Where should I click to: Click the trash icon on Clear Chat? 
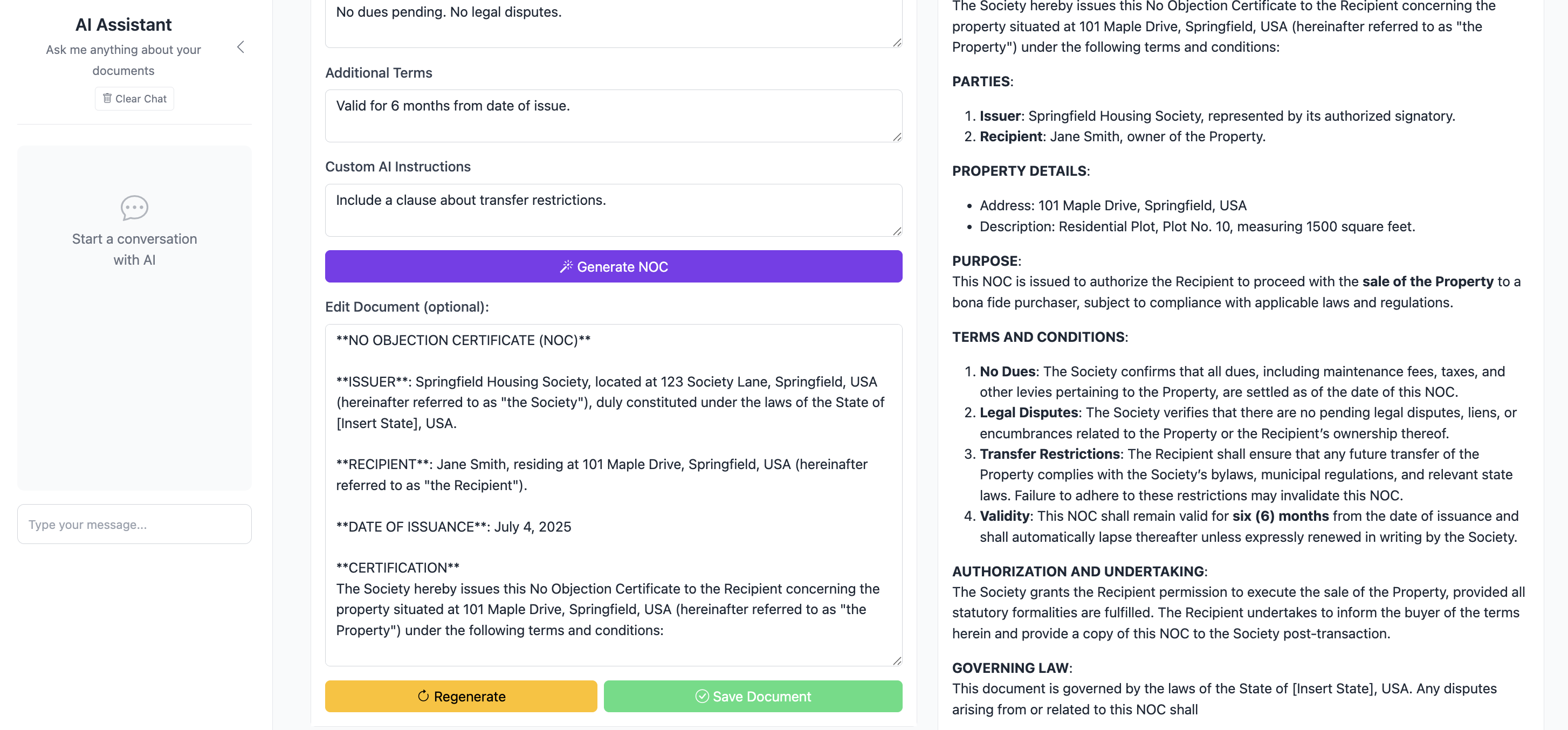(x=107, y=98)
